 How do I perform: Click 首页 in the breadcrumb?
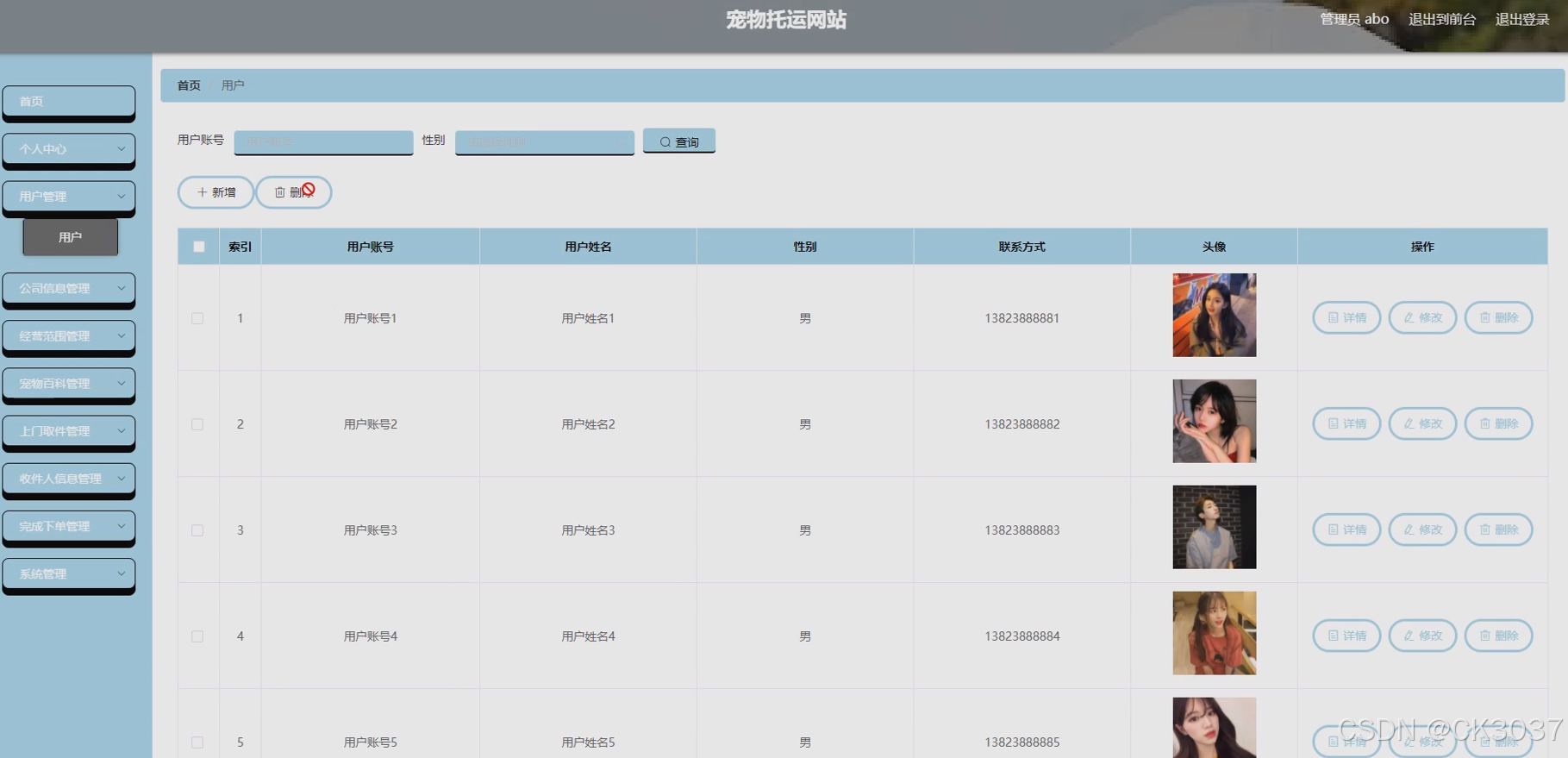[189, 85]
